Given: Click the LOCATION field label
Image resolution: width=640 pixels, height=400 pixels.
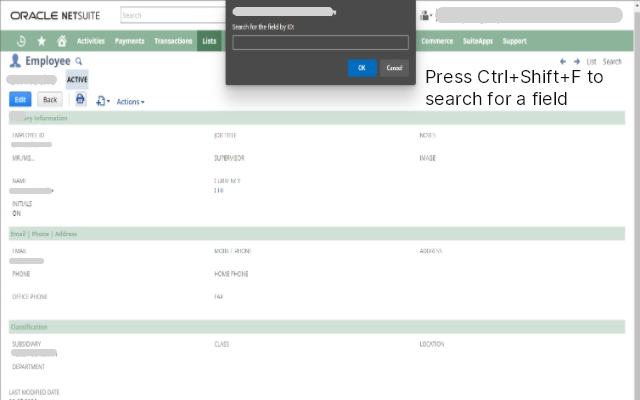Looking at the screenshot, I should [x=431, y=344].
